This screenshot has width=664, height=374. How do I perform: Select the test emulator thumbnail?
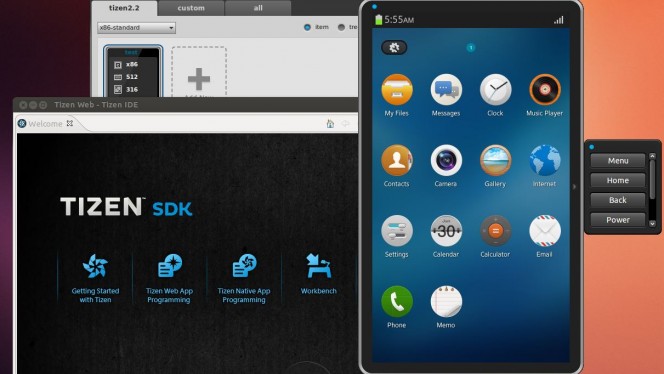(x=133, y=71)
